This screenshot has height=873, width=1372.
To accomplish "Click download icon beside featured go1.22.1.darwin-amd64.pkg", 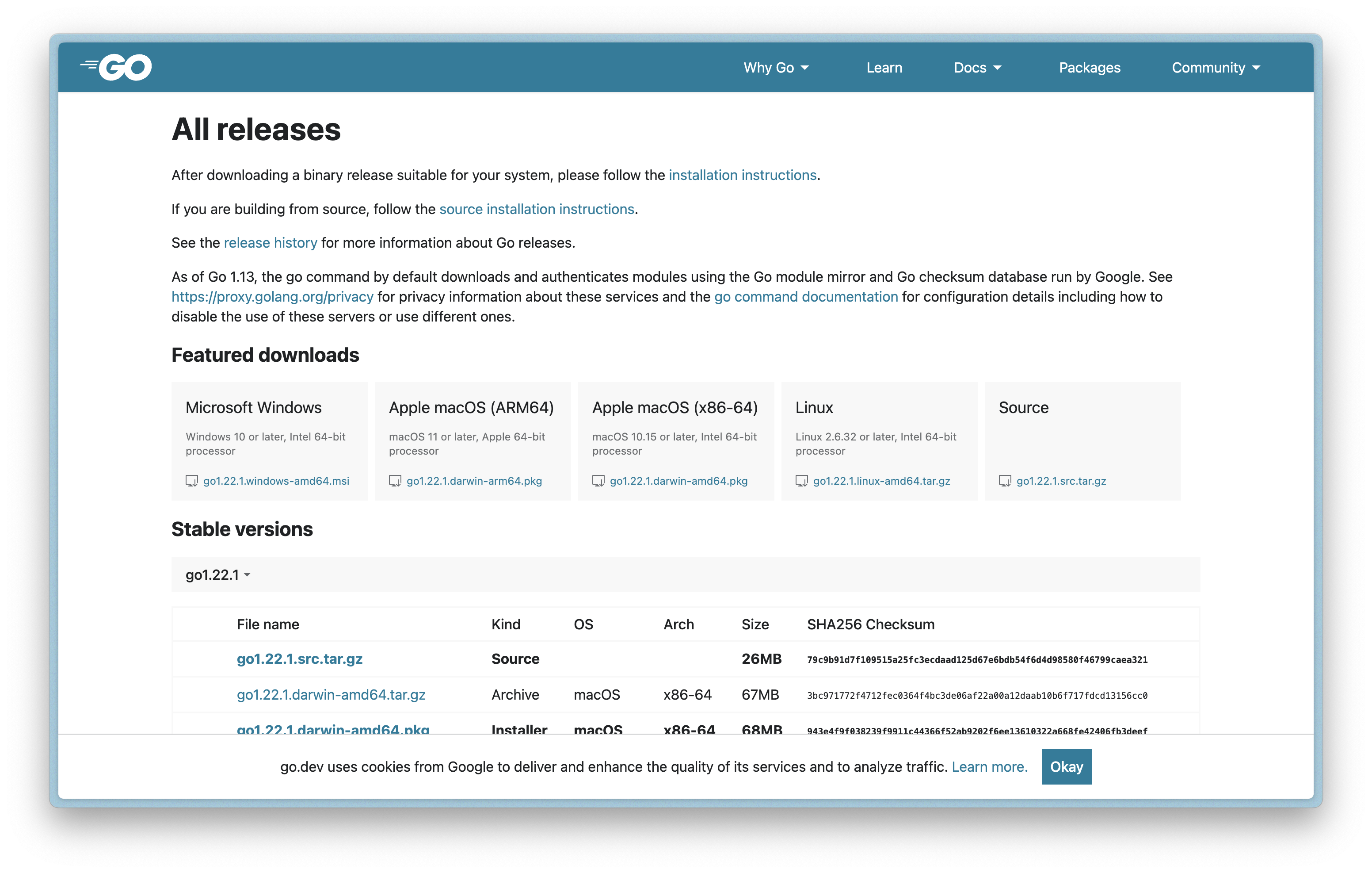I will (x=598, y=481).
